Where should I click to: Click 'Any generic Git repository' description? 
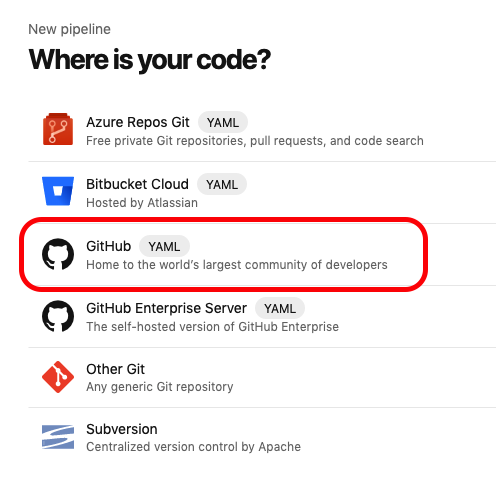(x=160, y=387)
